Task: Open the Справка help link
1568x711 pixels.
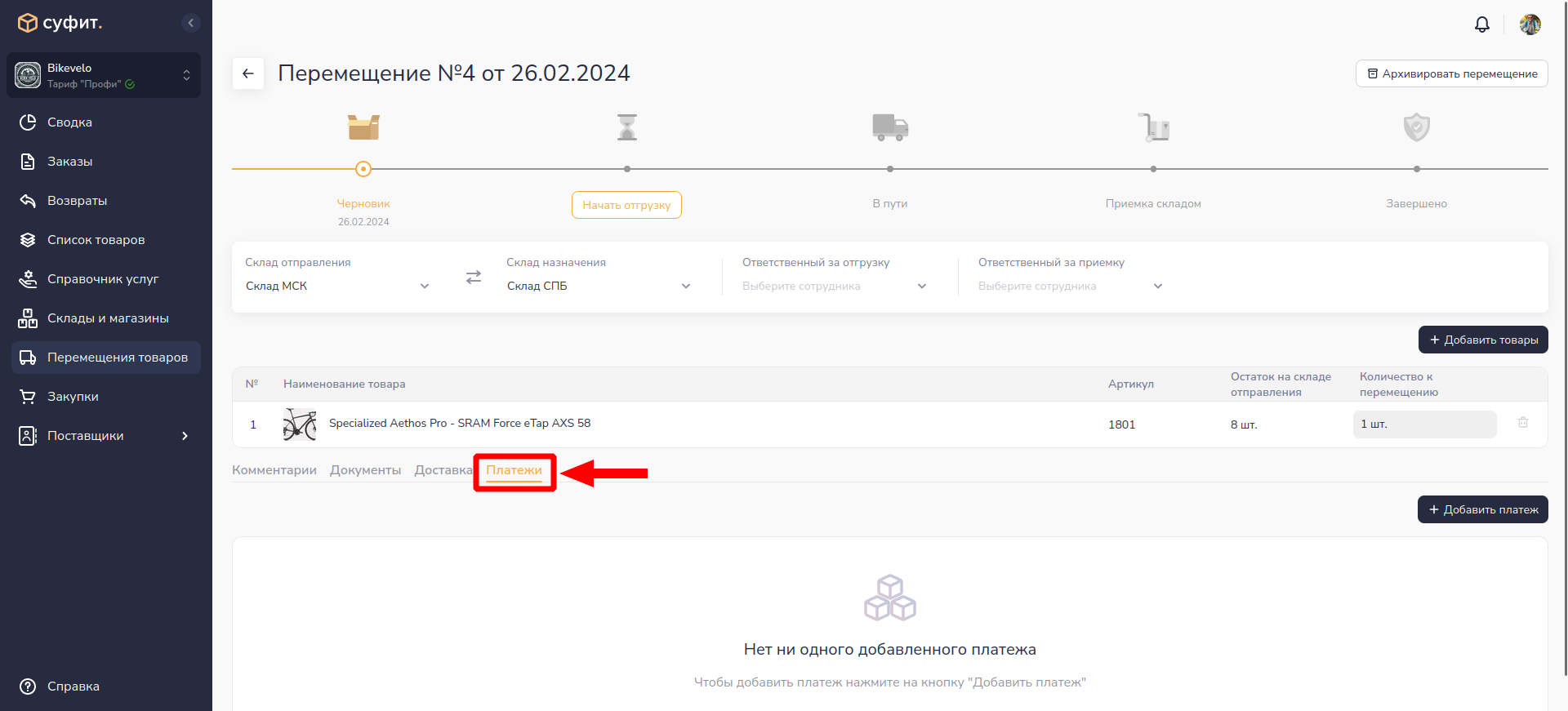Action: tap(73, 687)
